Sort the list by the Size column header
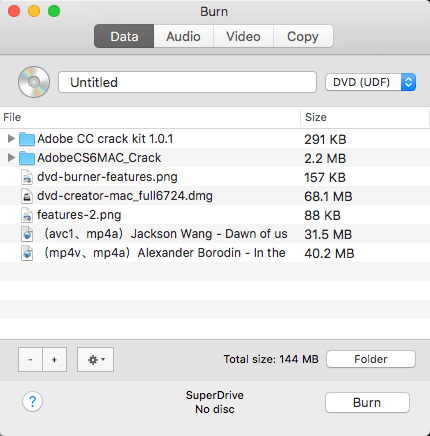This screenshot has height=436, width=430. pos(365,117)
